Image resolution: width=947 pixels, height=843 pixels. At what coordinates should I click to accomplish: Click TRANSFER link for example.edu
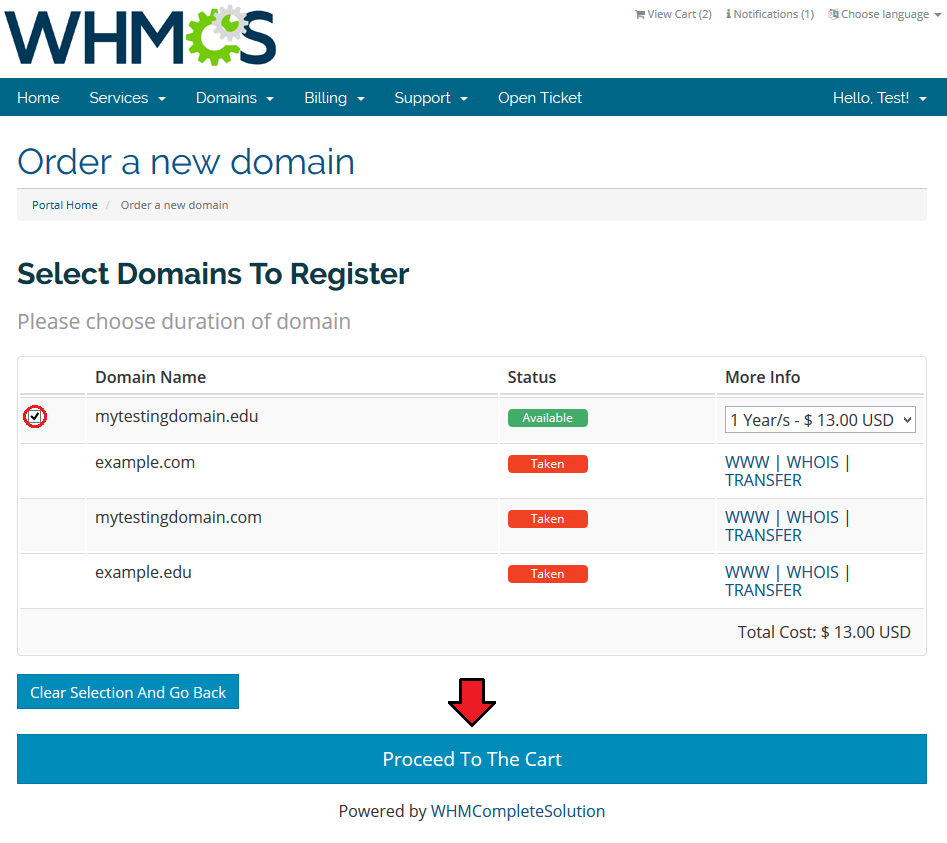point(763,591)
